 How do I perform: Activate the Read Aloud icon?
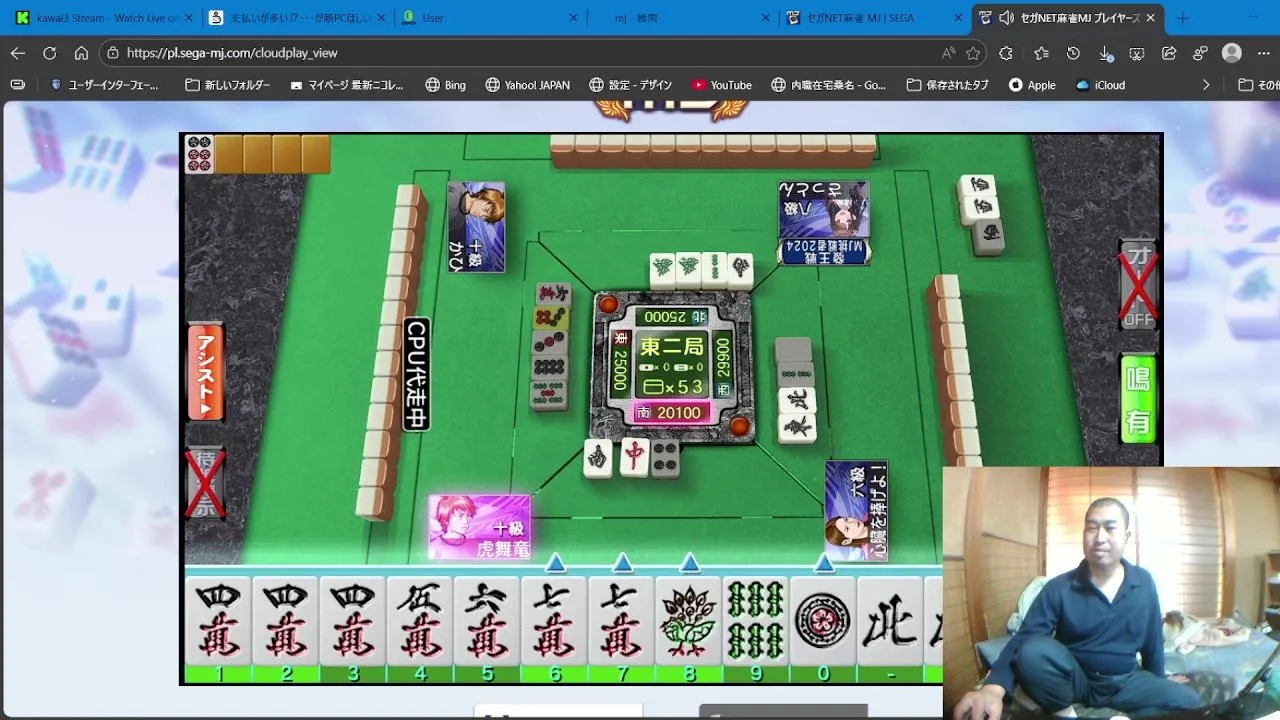click(x=948, y=53)
